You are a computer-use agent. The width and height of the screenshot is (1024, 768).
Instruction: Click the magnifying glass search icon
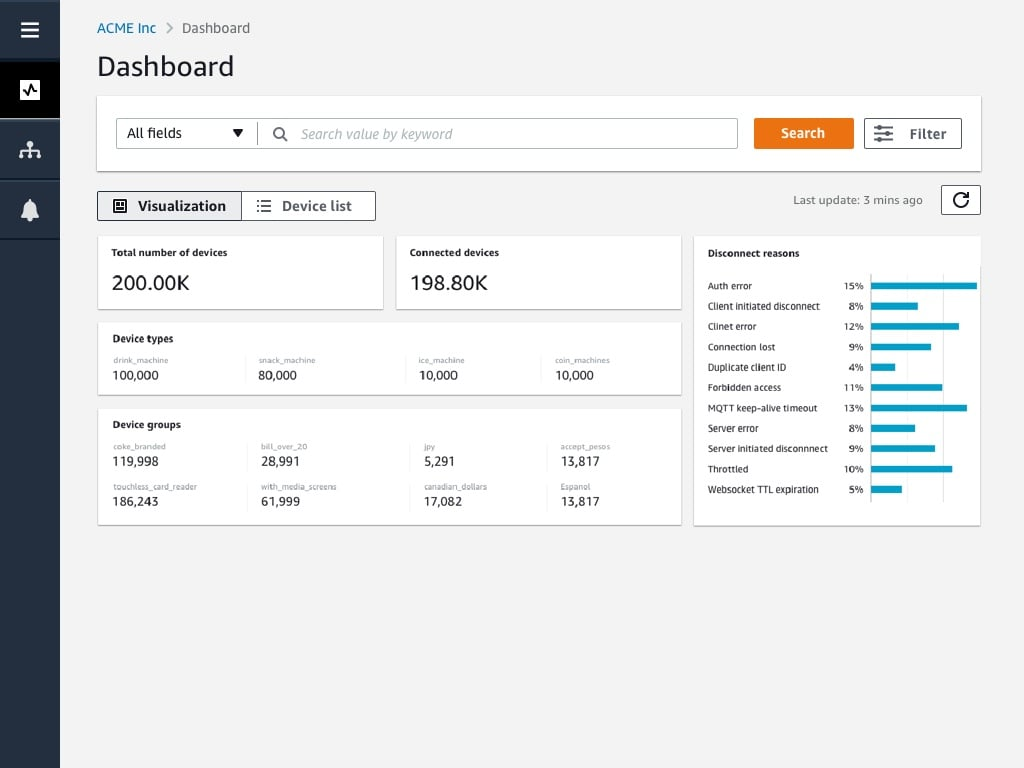pos(279,133)
